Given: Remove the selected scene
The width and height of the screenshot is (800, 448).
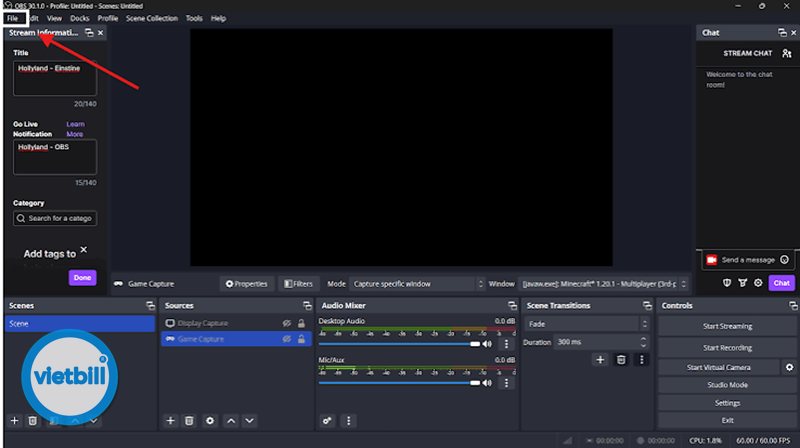Looking at the screenshot, I should (x=33, y=420).
